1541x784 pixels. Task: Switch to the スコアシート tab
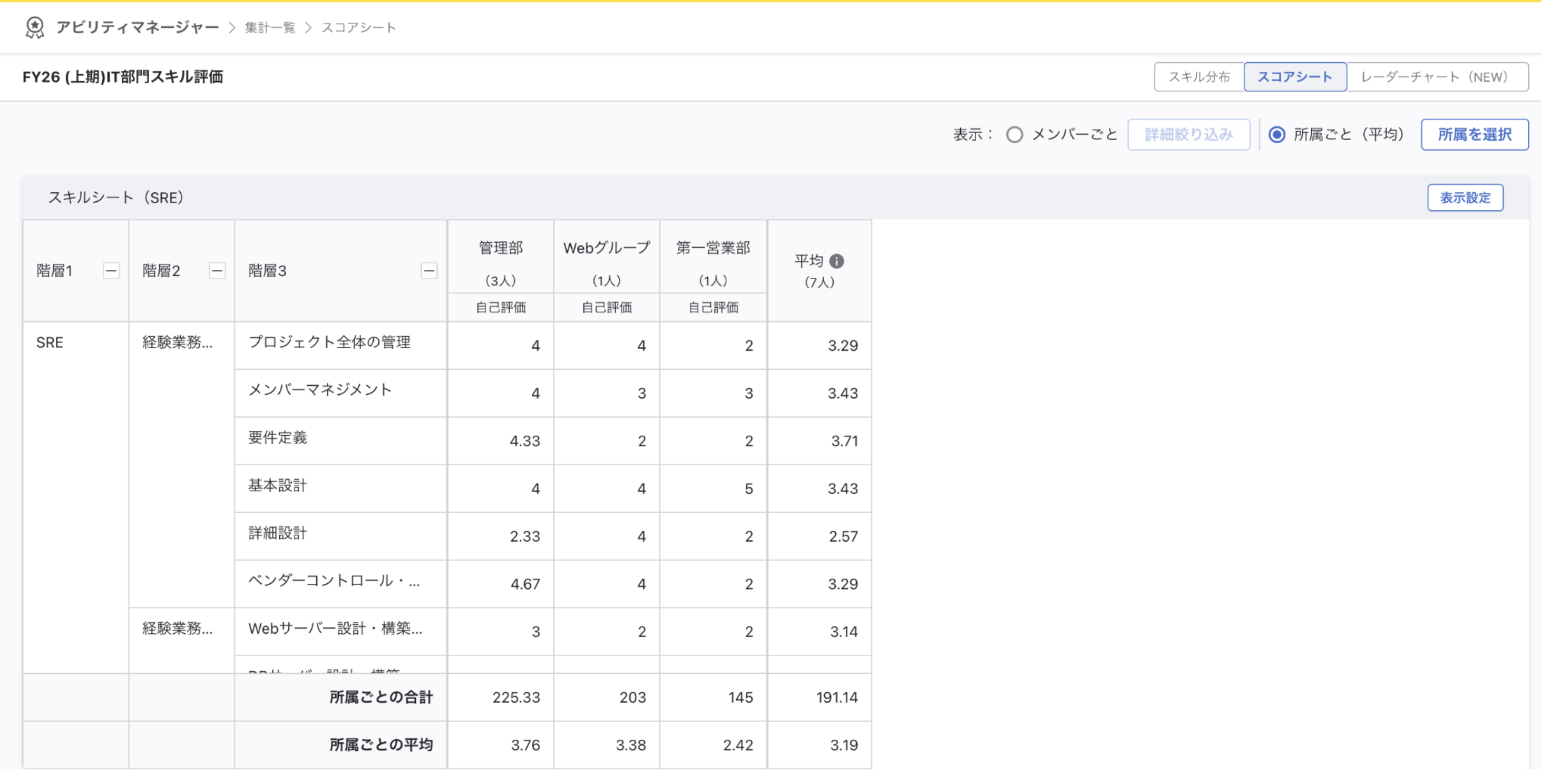1295,77
